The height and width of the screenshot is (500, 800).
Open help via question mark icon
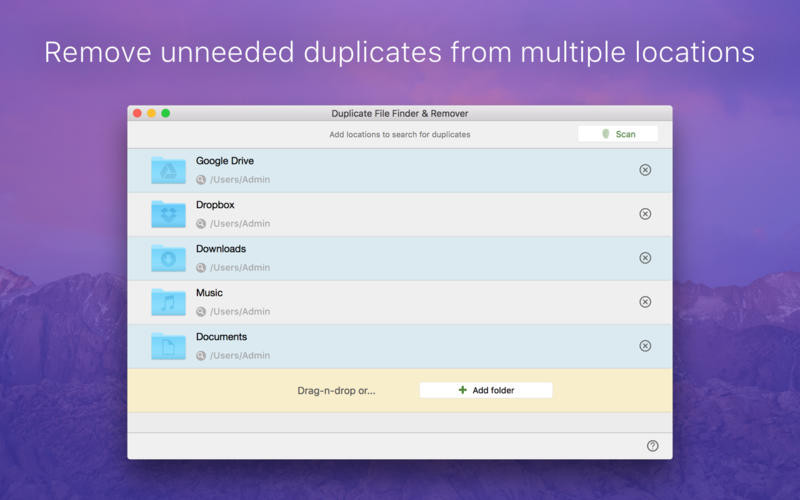[653, 446]
